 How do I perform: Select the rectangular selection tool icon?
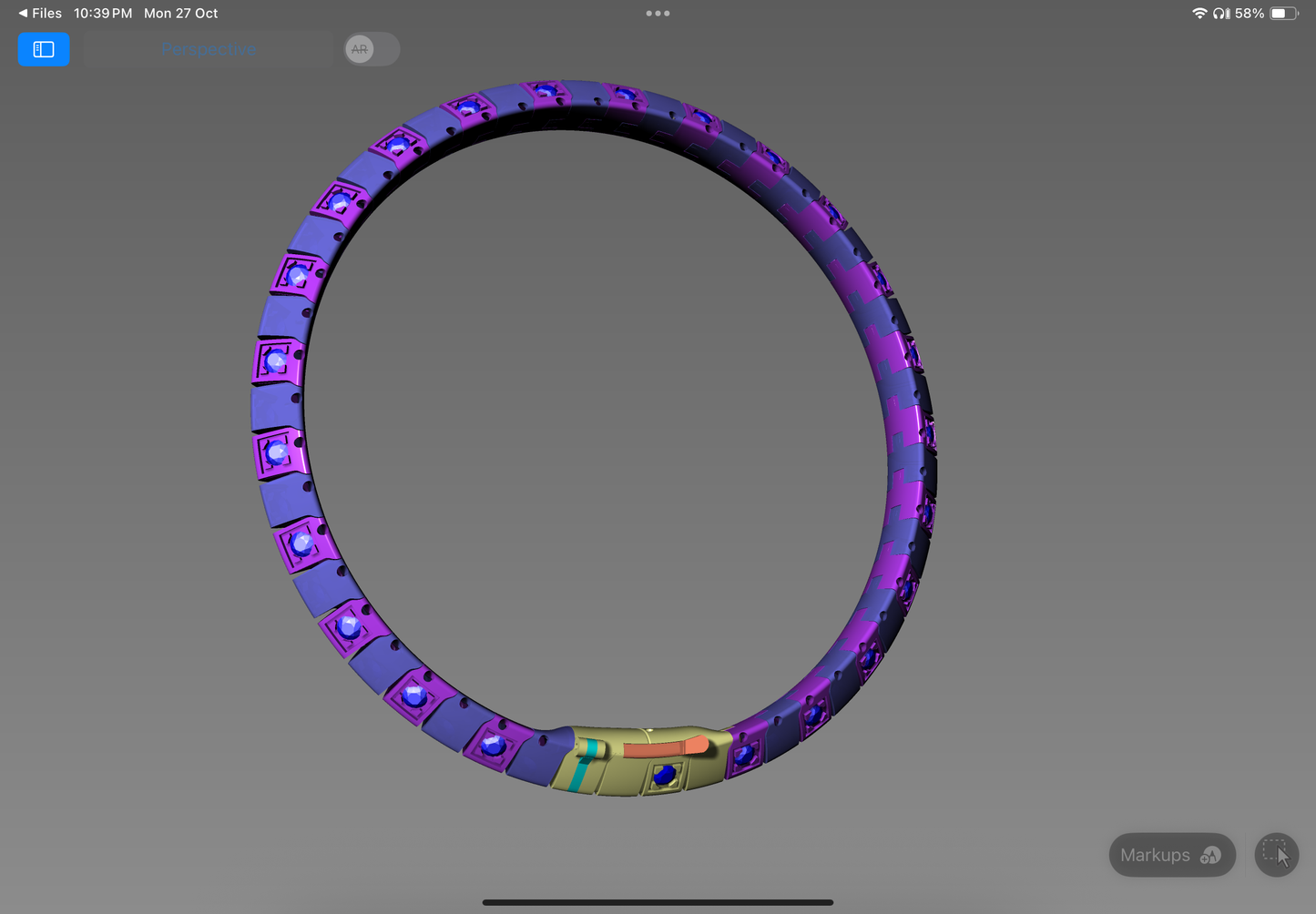(x=1277, y=855)
